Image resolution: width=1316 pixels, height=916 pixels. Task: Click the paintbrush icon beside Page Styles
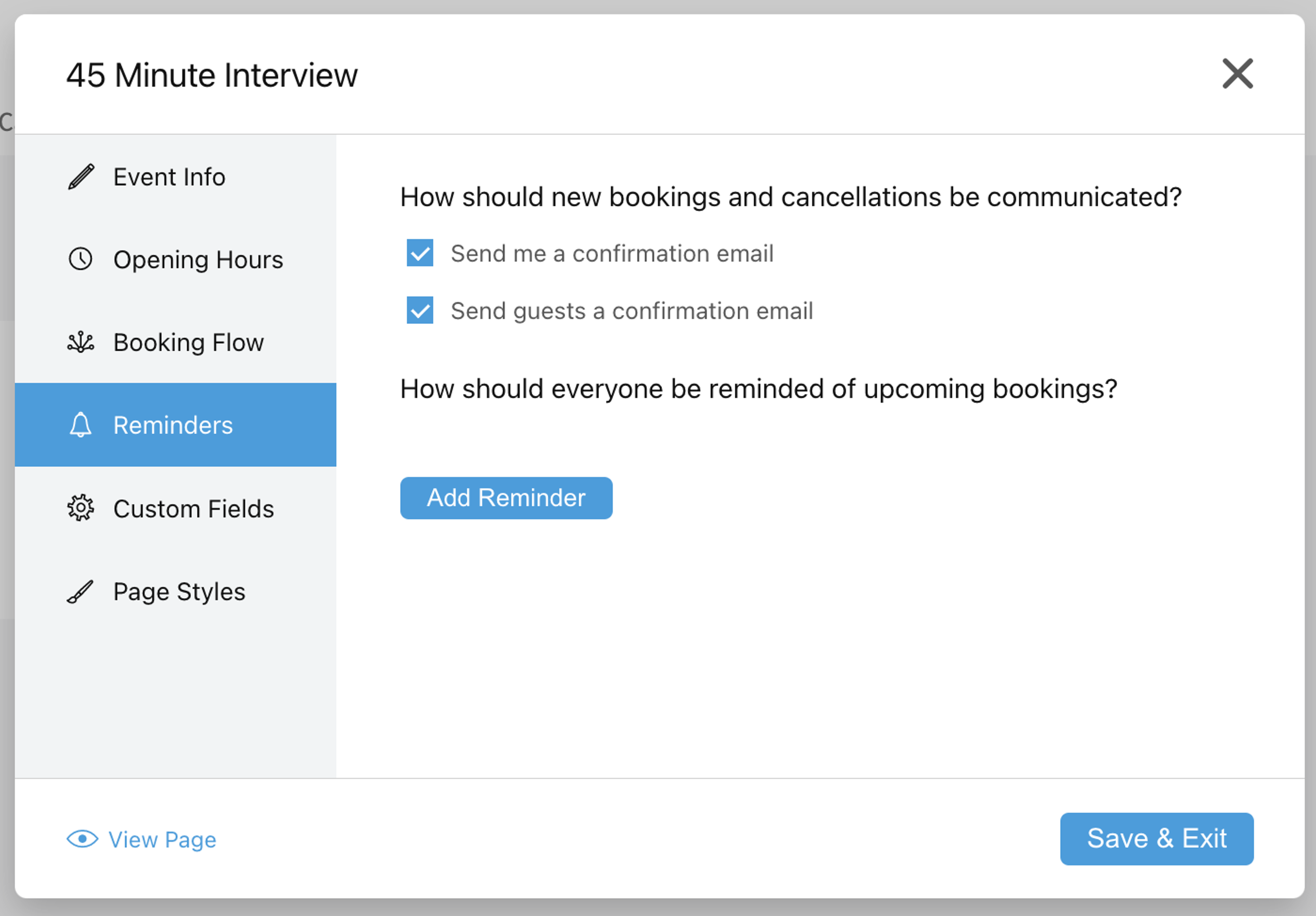[x=80, y=591]
